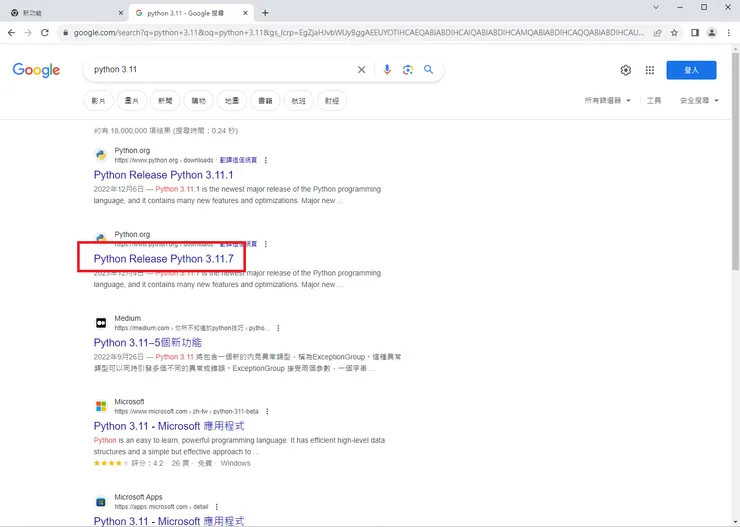Viewport: 740px width, 527px height.
Task: Click the URL in the address bar
Action: pos(359,33)
